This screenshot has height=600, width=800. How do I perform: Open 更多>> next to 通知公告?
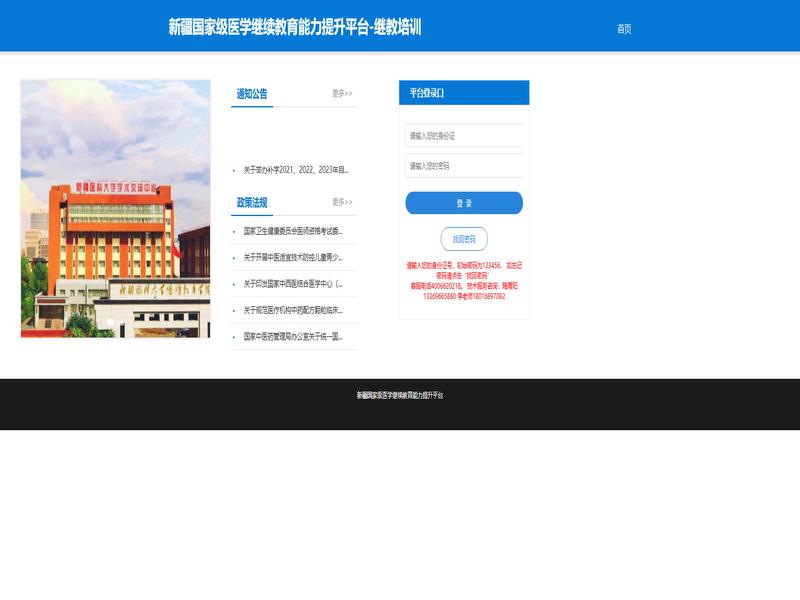click(342, 94)
